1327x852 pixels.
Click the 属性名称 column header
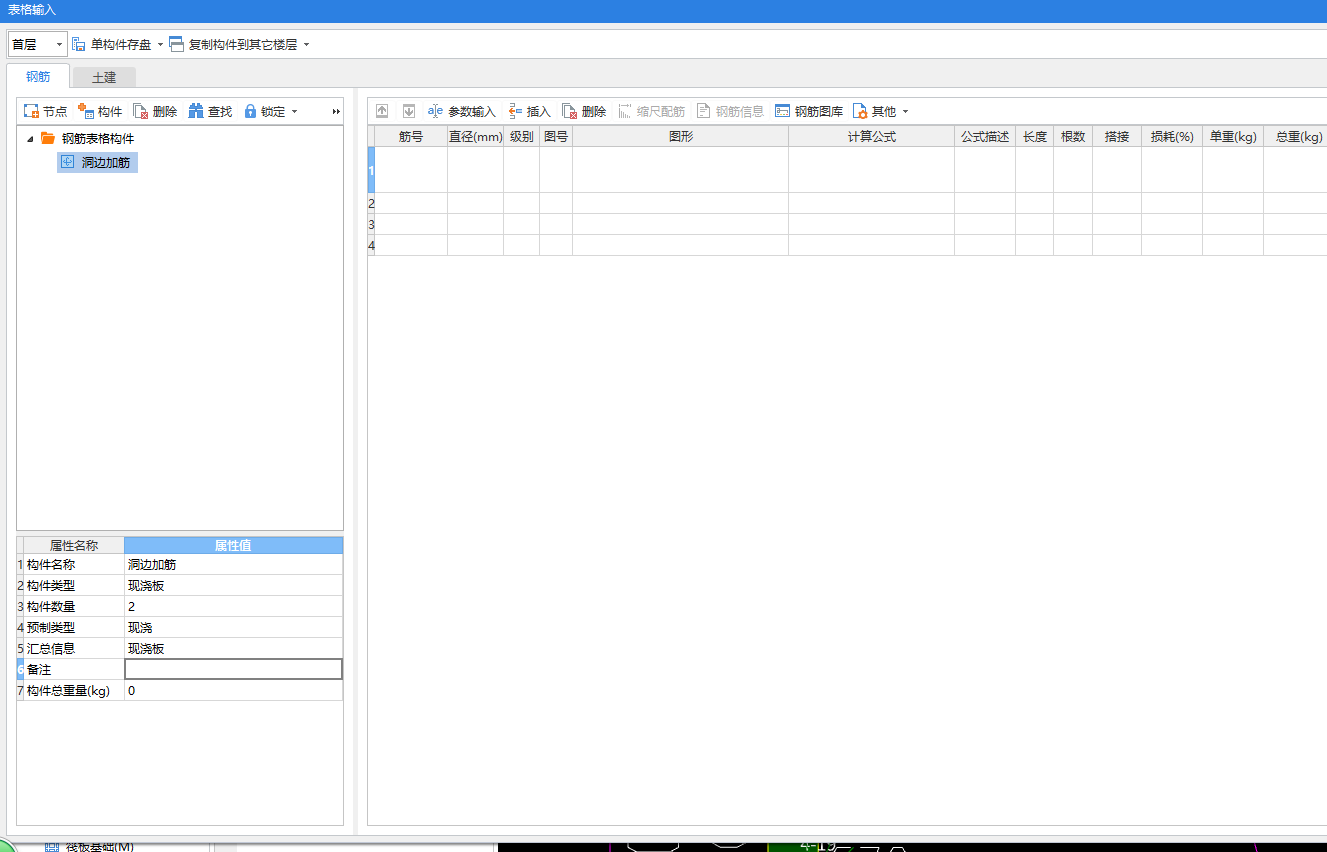(74, 545)
